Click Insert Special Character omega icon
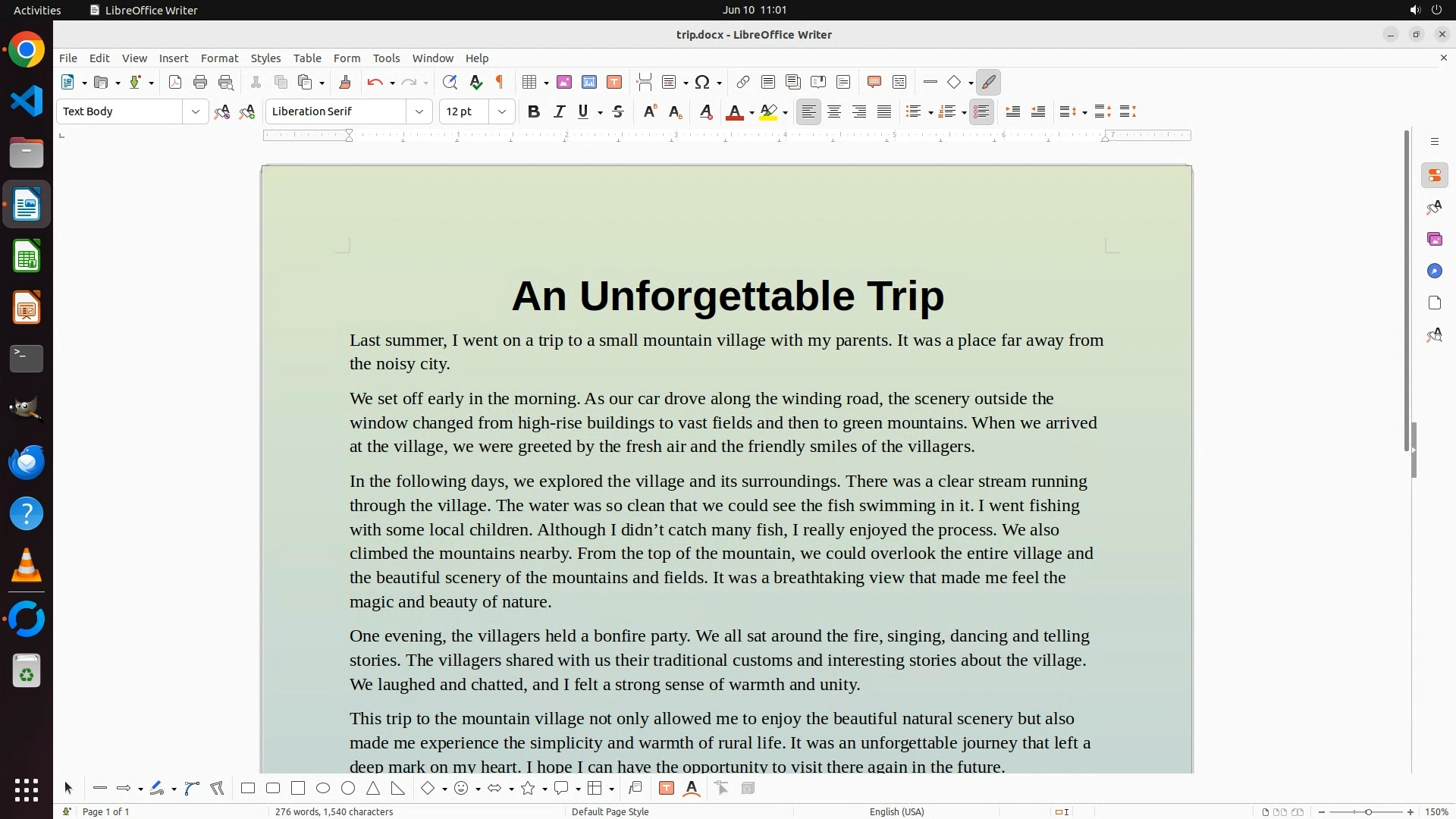Viewport: 1456px width, 819px height. click(x=702, y=83)
